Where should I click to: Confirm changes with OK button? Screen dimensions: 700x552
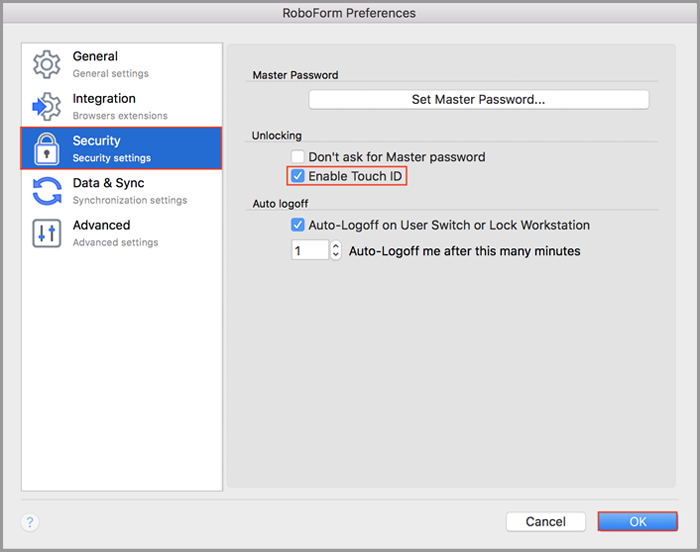click(x=638, y=522)
